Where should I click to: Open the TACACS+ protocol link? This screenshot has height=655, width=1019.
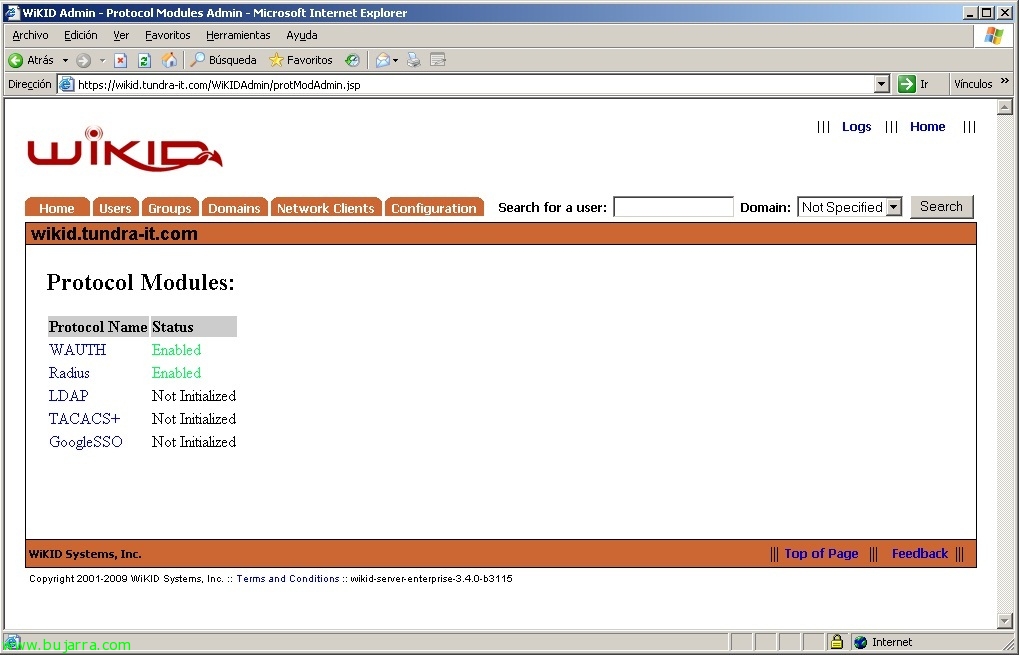(84, 418)
